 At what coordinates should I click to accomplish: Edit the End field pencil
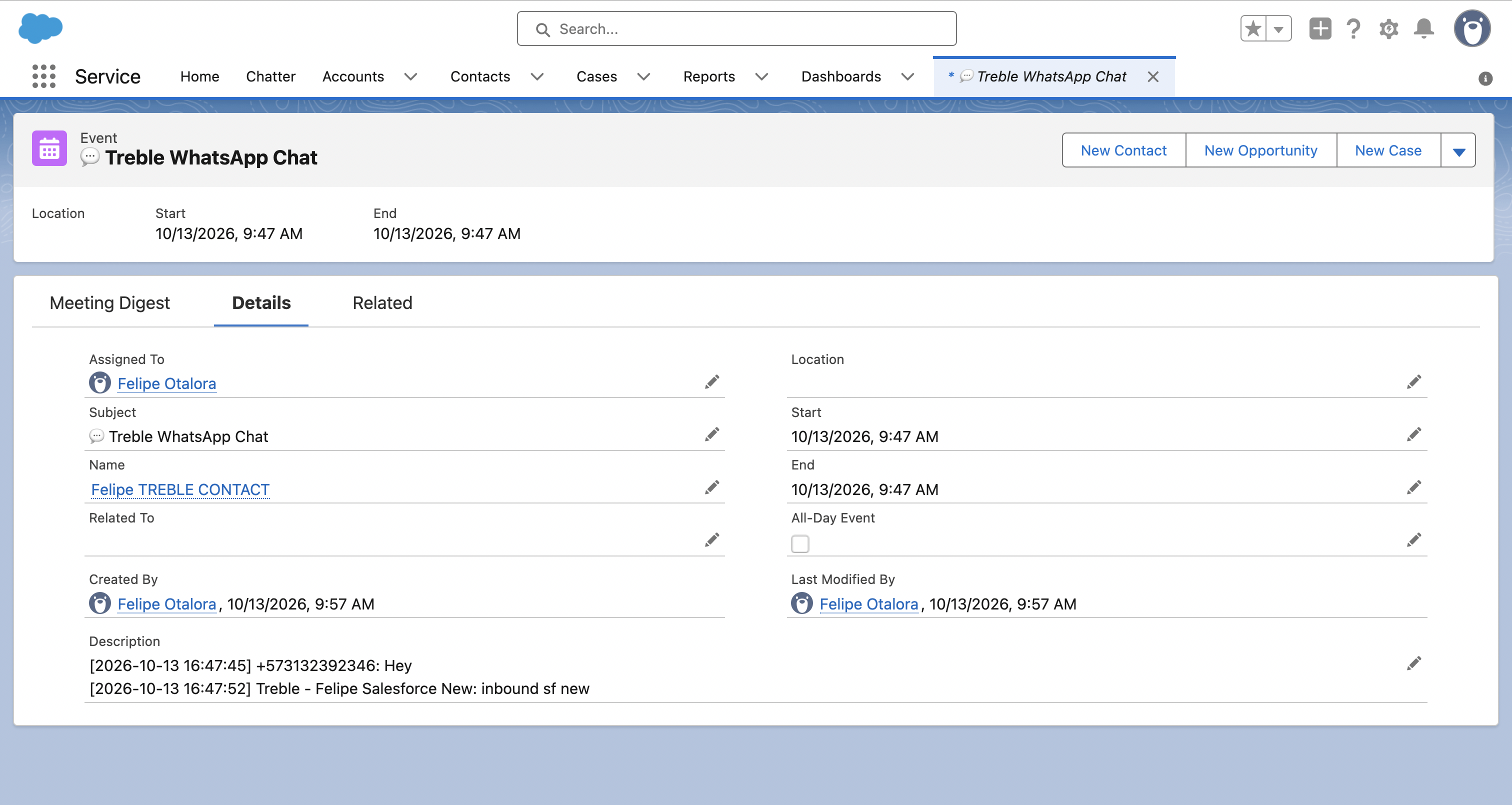point(1414,487)
